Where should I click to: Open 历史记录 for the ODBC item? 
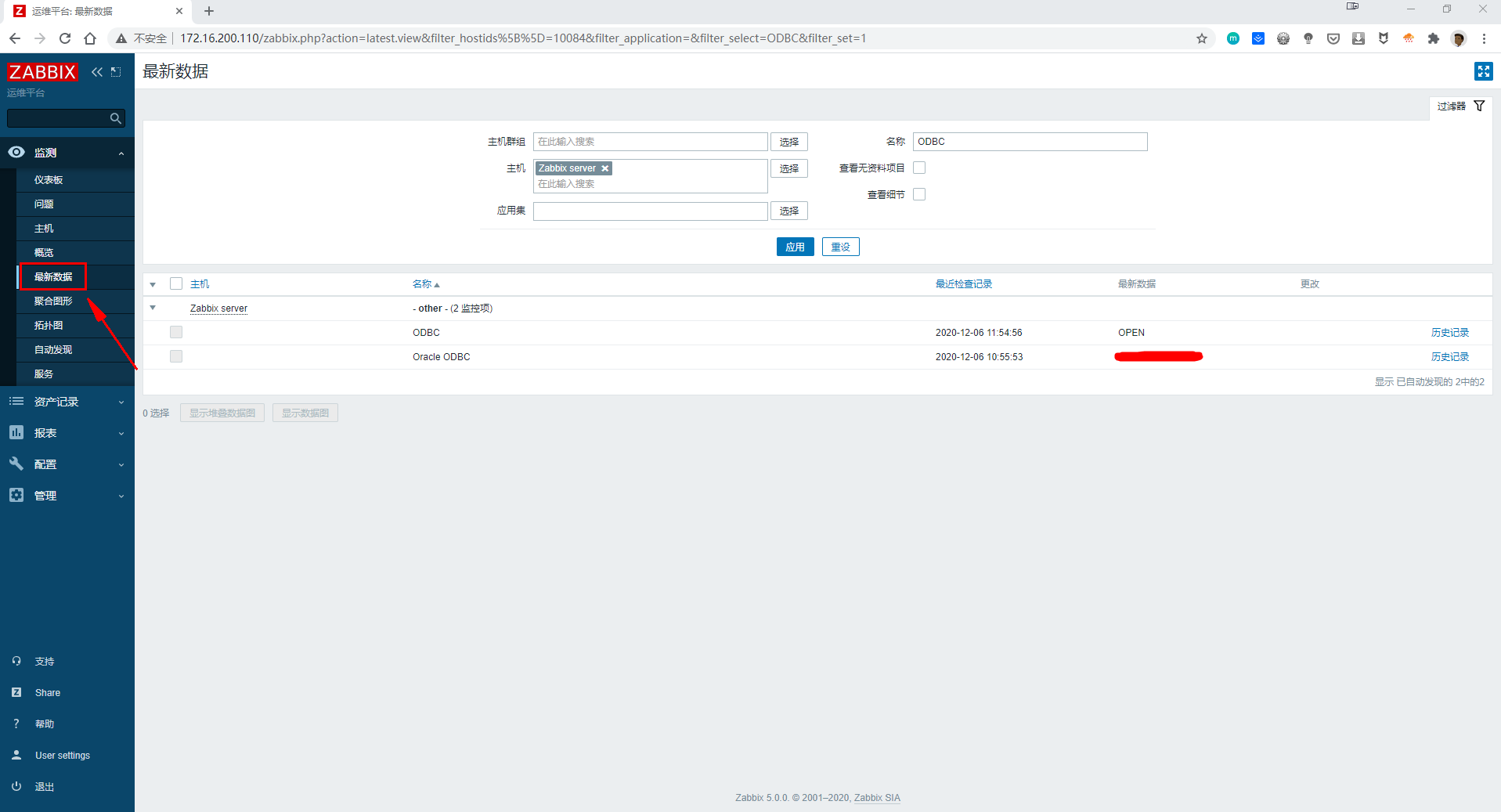tap(1450, 332)
